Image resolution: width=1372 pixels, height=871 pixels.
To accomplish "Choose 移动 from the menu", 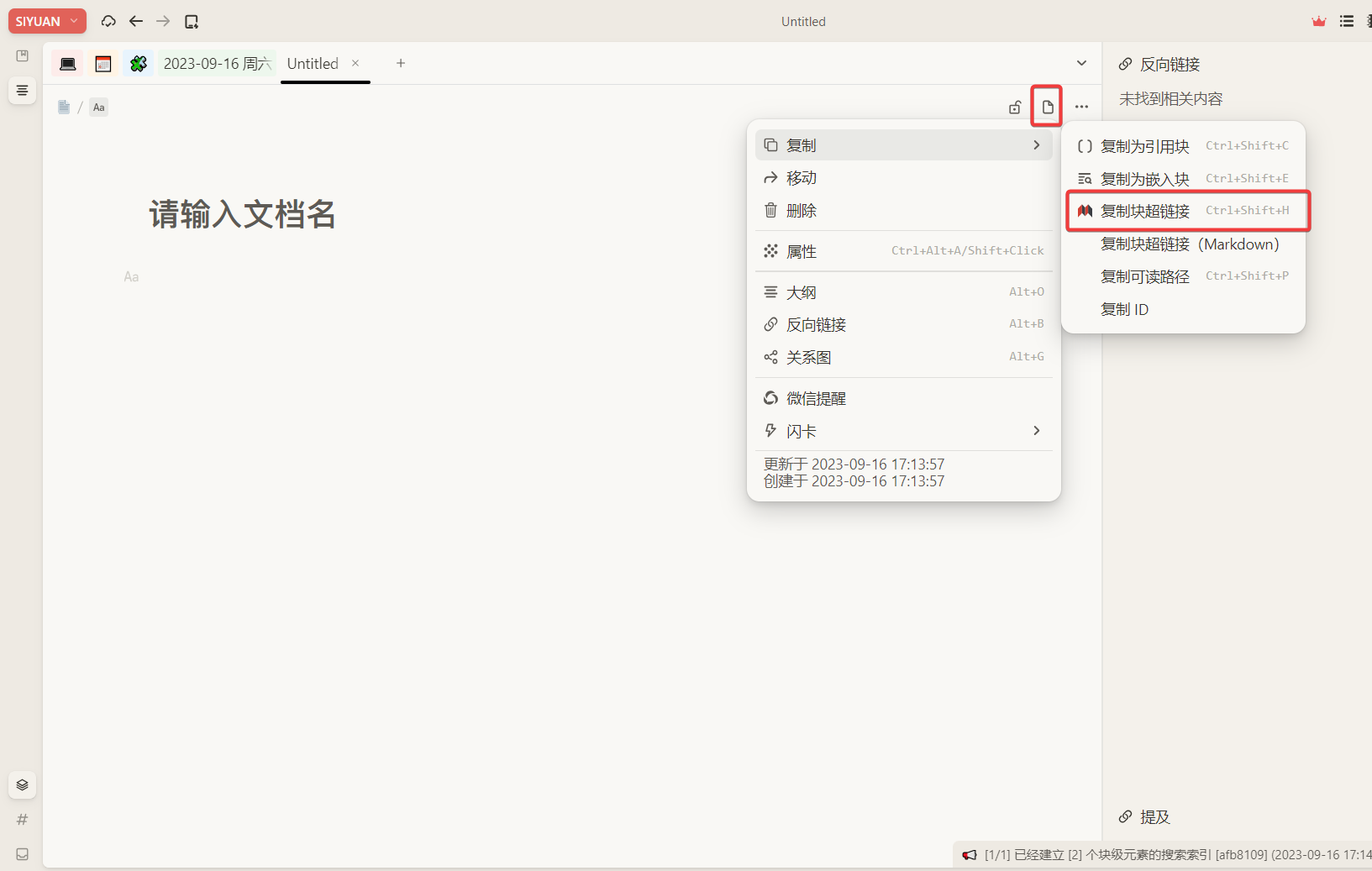I will coord(904,178).
